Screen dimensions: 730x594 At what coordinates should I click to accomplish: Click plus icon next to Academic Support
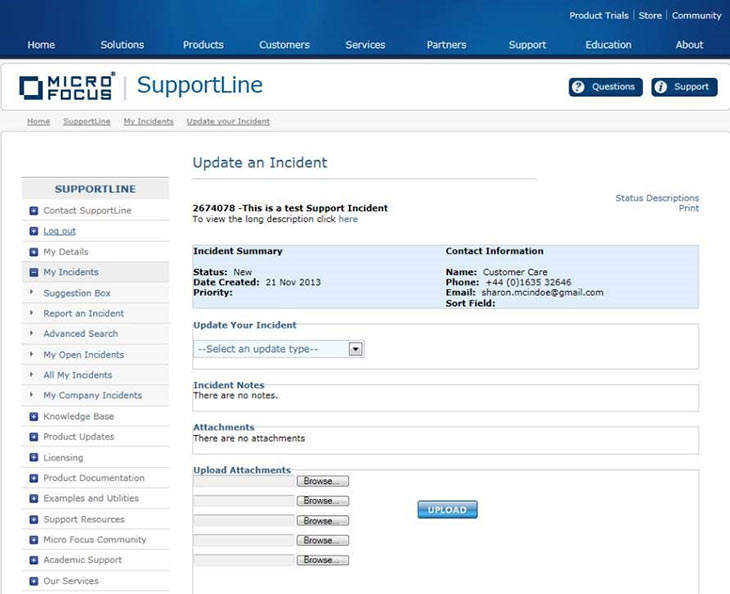[34, 560]
